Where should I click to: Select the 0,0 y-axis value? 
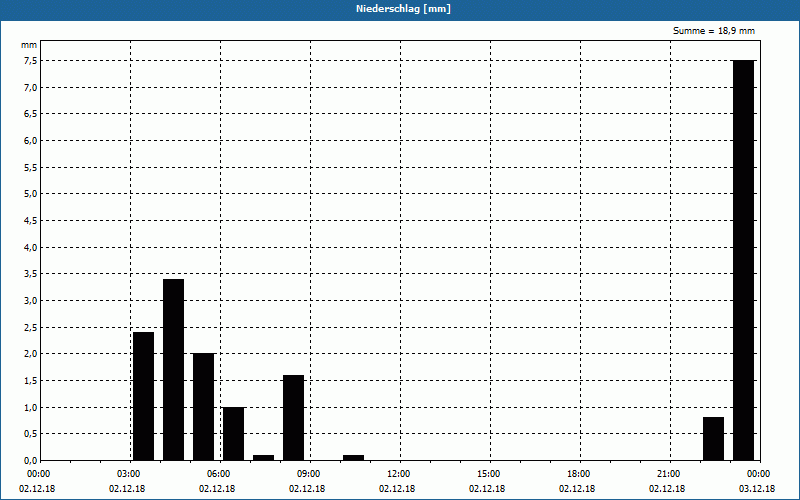click(30, 461)
